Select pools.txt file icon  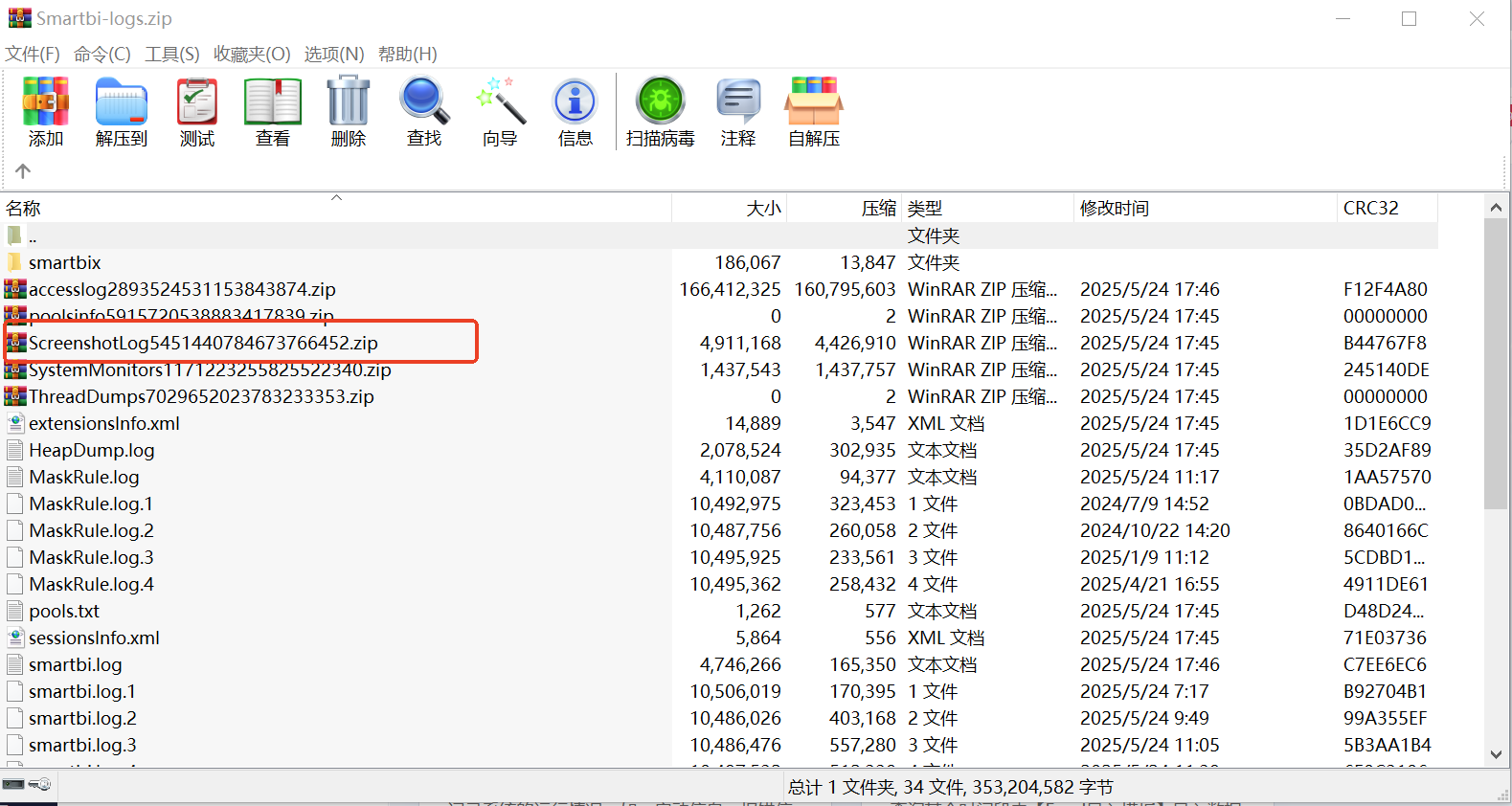point(15,611)
